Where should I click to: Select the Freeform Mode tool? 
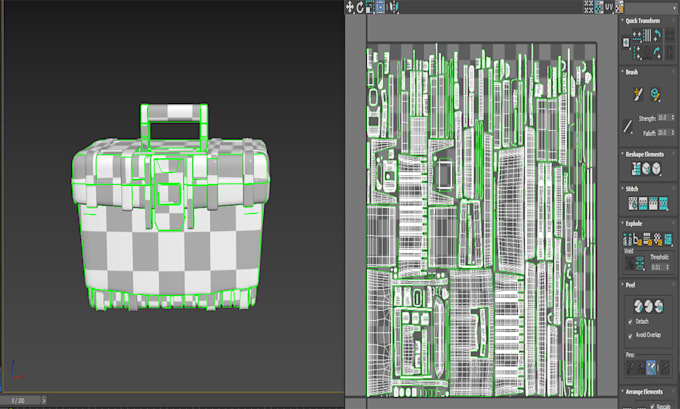(380, 7)
